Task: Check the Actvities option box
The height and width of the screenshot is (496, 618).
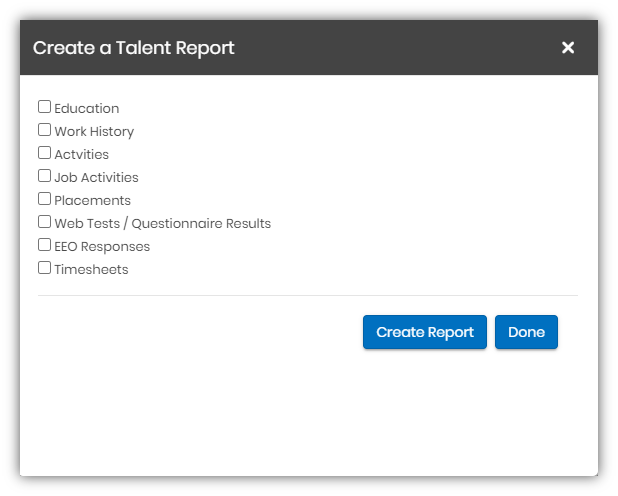Action: [x=44, y=153]
